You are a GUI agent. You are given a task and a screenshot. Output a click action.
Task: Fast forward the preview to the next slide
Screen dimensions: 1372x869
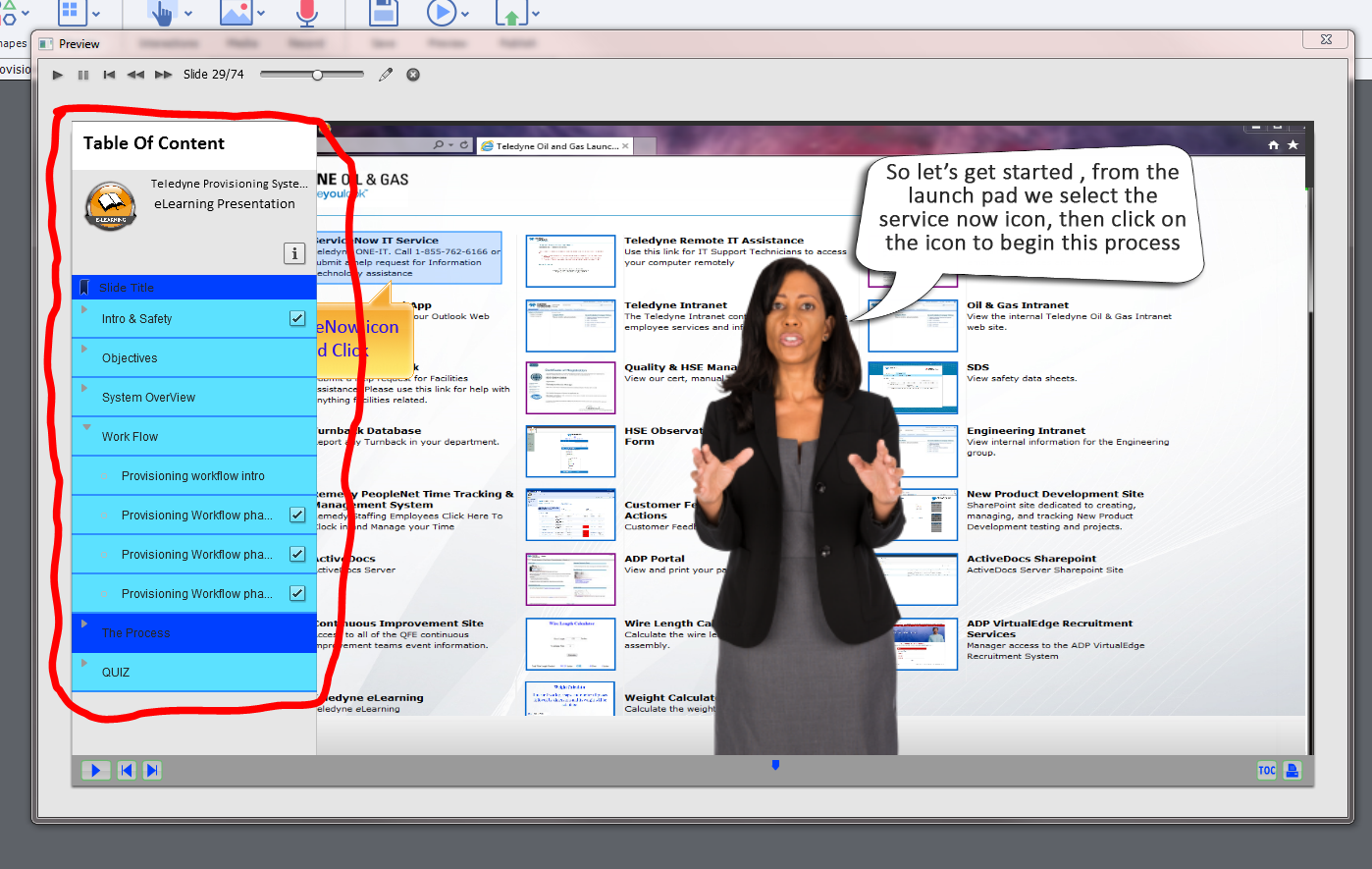(x=163, y=75)
